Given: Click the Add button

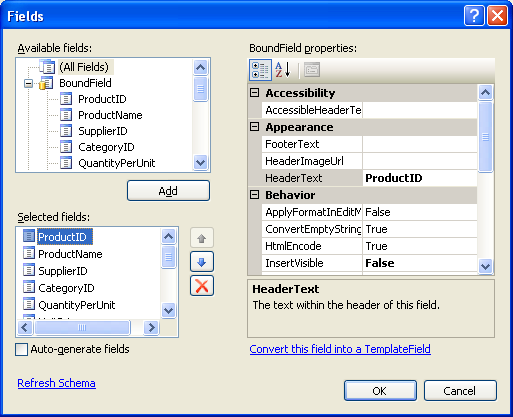Looking at the screenshot, I should [x=168, y=191].
